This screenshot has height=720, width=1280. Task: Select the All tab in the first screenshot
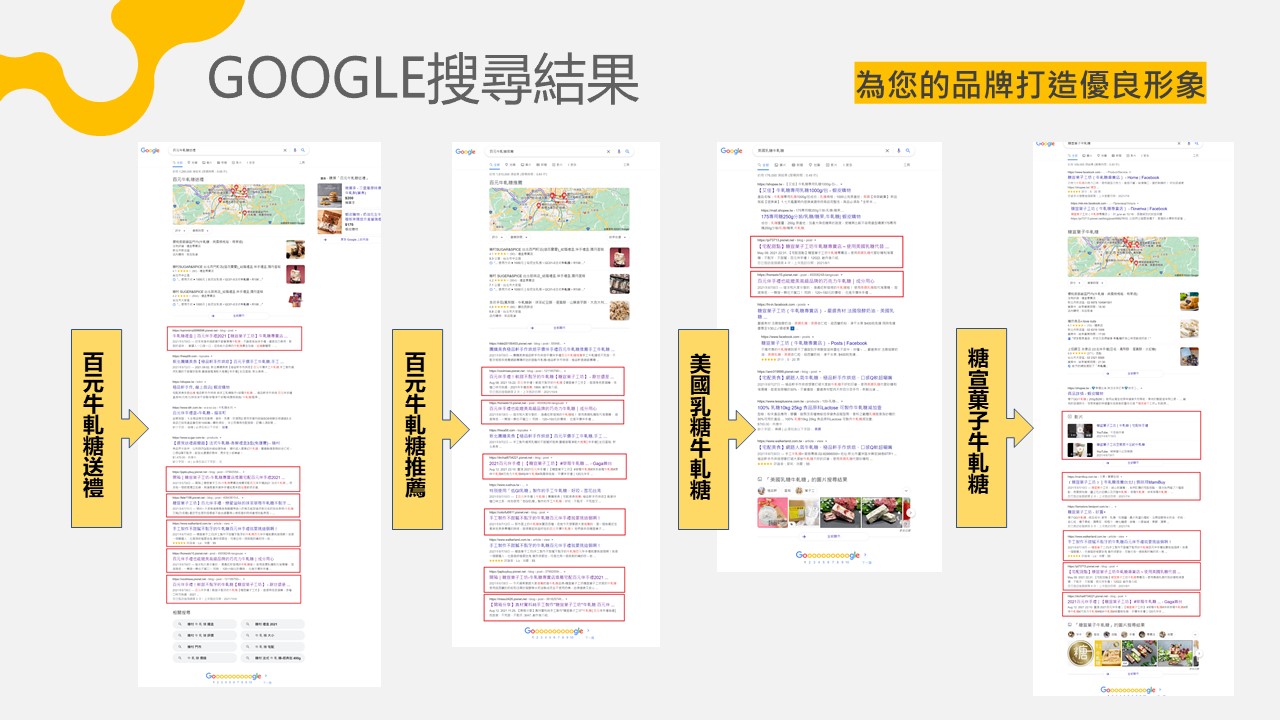(x=178, y=162)
